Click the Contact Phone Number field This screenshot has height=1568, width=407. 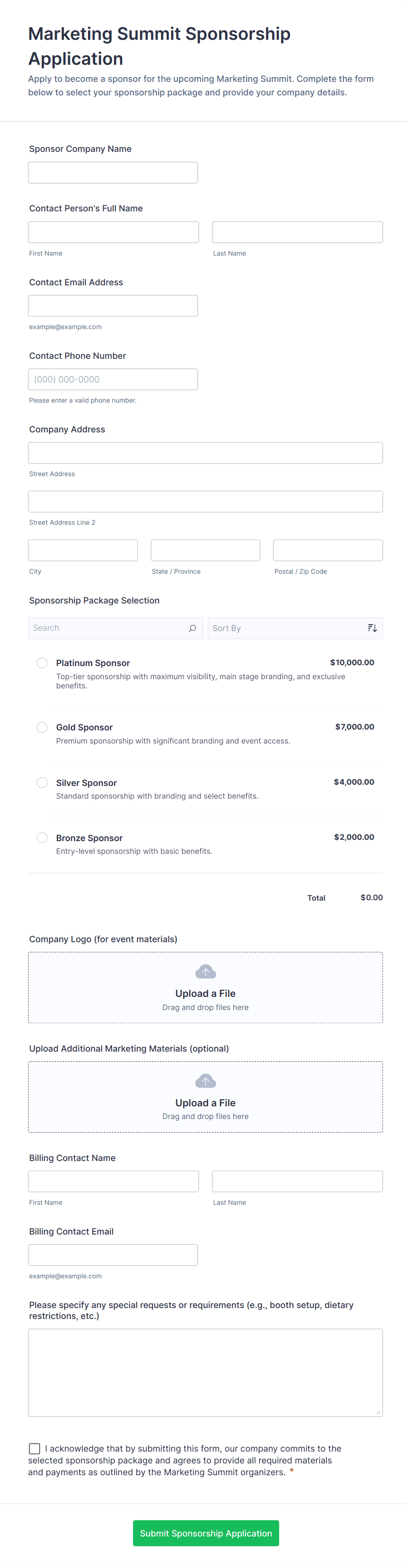[112, 379]
